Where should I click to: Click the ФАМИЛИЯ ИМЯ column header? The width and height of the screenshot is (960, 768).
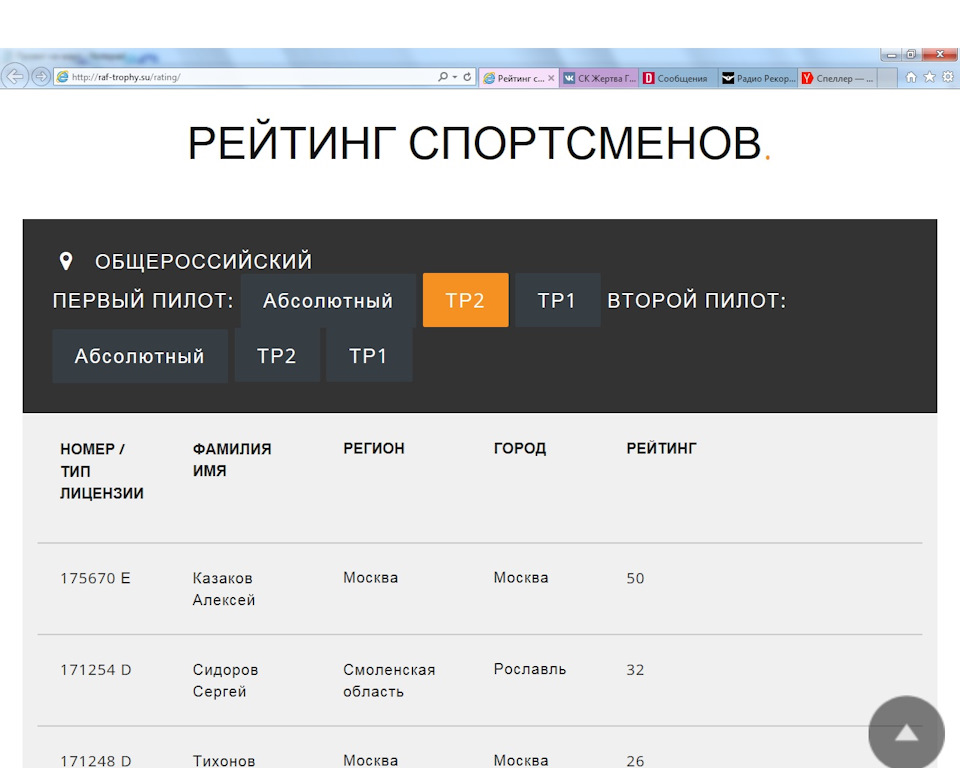coord(232,460)
